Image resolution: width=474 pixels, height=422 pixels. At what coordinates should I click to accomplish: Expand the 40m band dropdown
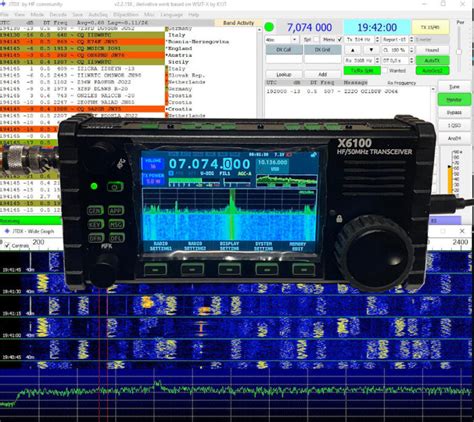281,39
